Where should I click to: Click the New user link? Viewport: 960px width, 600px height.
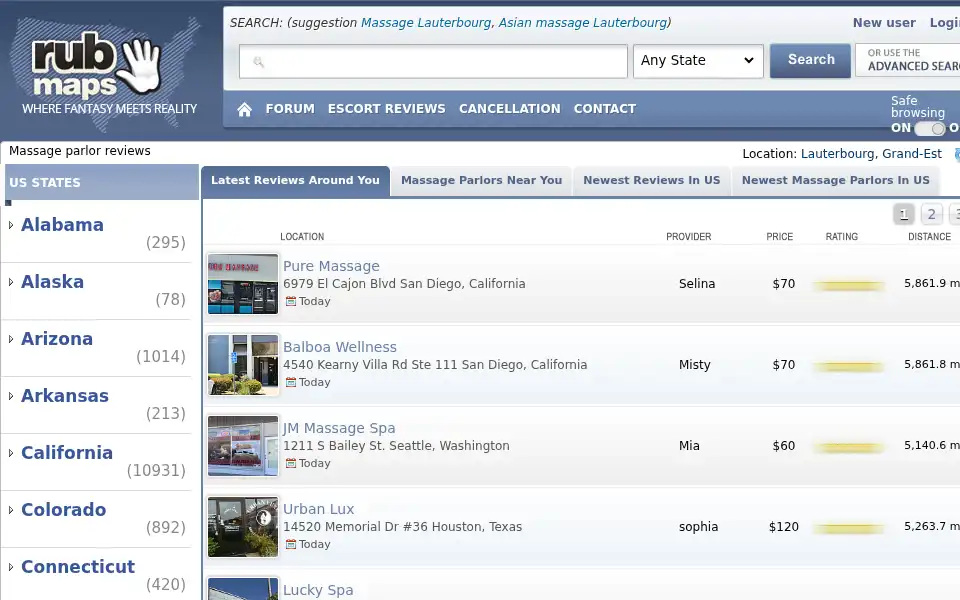[884, 23]
